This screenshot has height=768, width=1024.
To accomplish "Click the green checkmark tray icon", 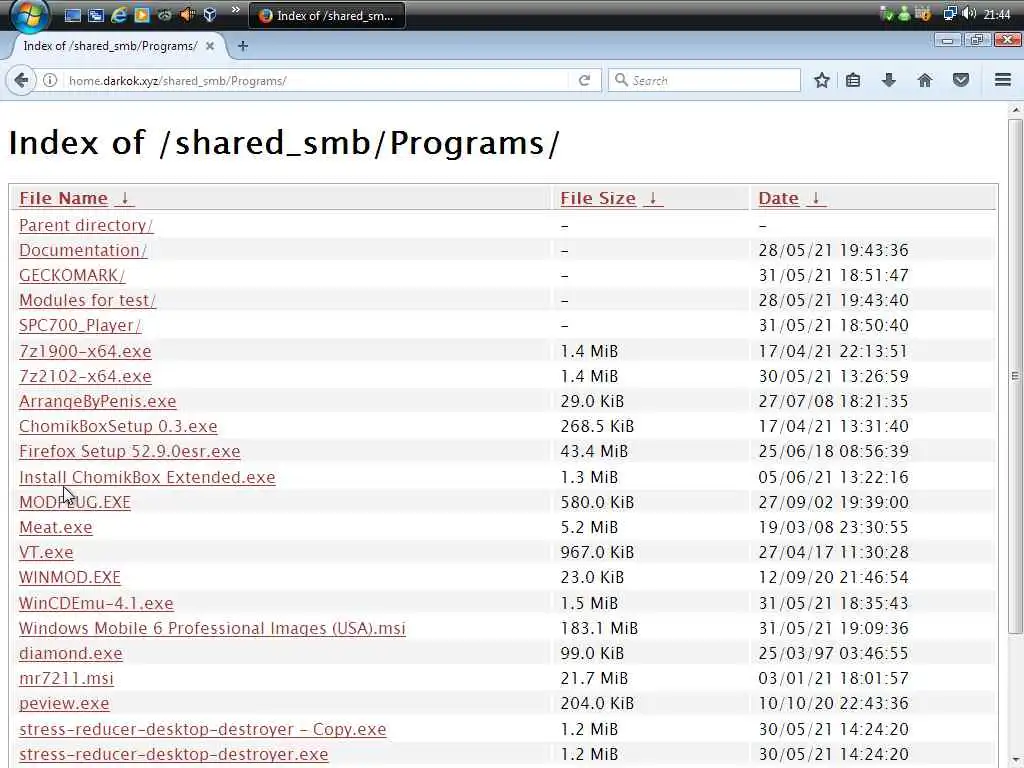I will (887, 14).
